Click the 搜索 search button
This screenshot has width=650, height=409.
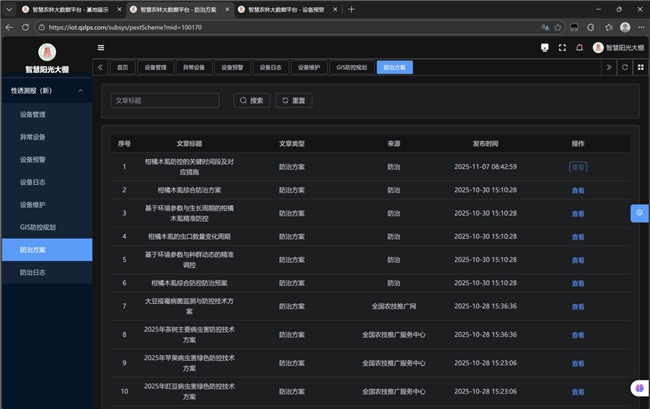251,100
